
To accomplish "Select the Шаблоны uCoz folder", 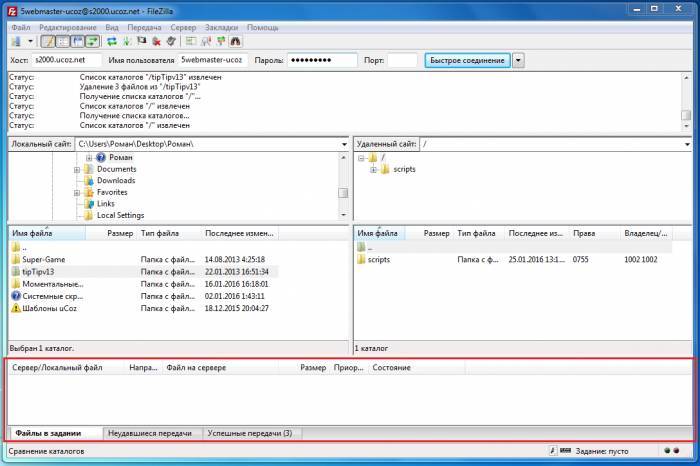I will point(49,308).
